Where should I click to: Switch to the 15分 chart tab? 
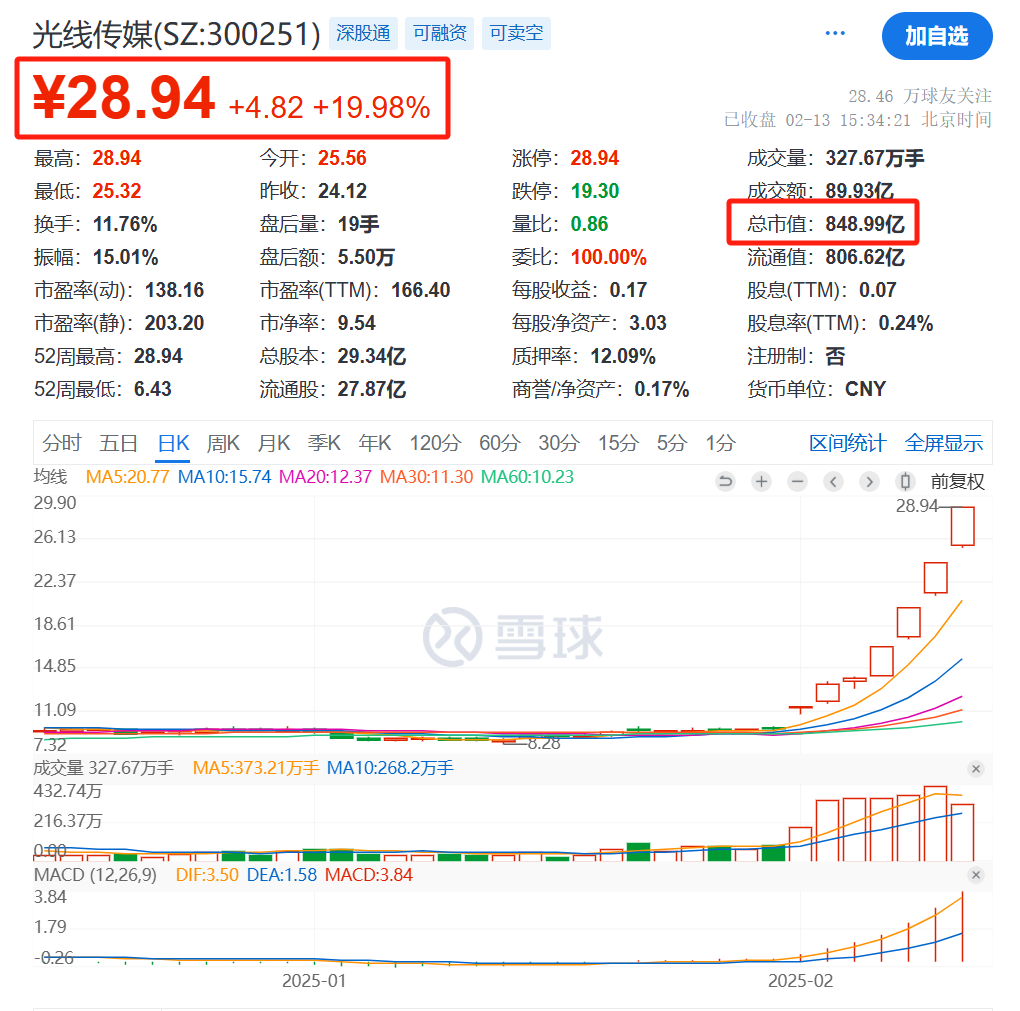tap(618, 443)
